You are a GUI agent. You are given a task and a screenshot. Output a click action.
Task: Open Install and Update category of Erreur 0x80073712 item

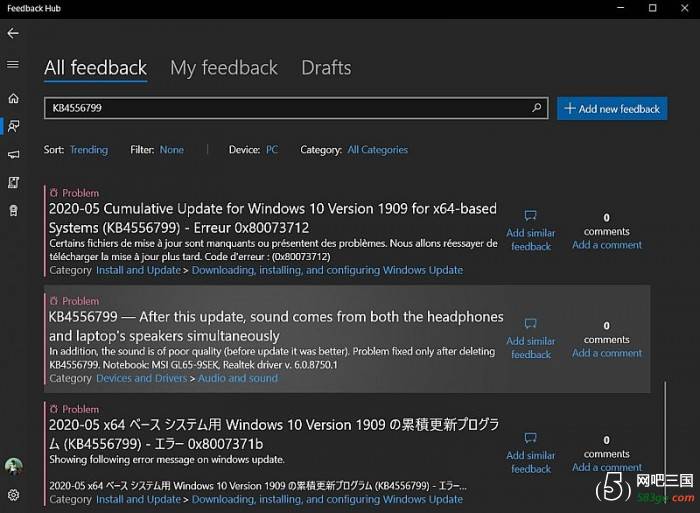[x=138, y=270]
